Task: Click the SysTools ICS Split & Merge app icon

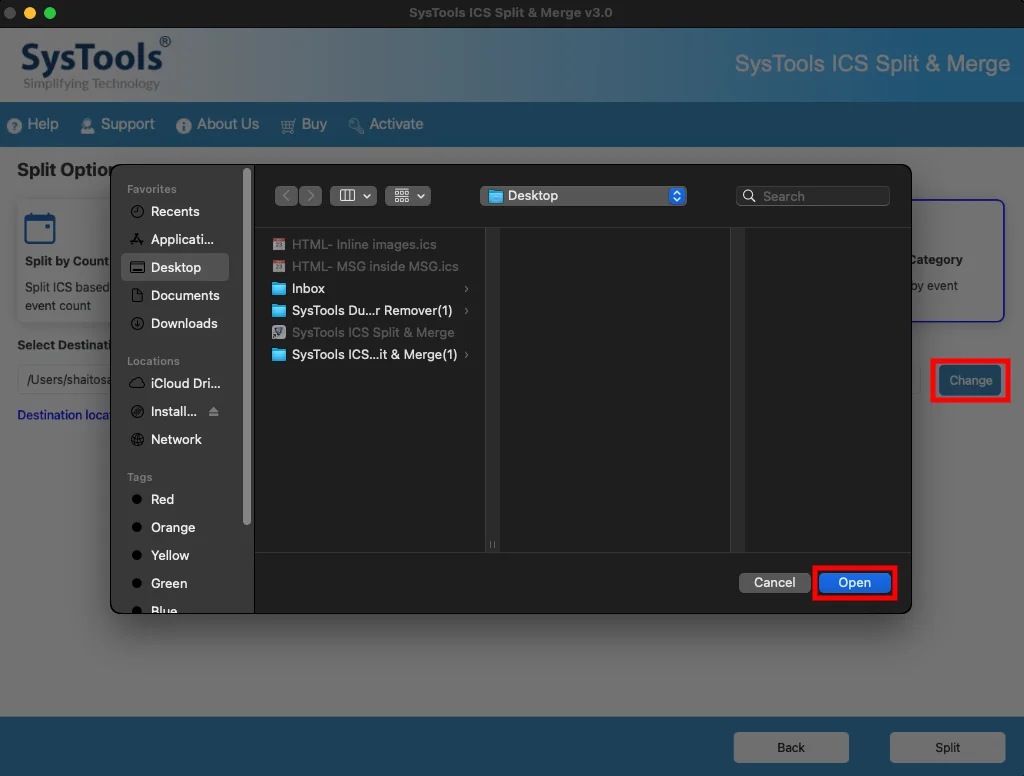Action: point(279,332)
